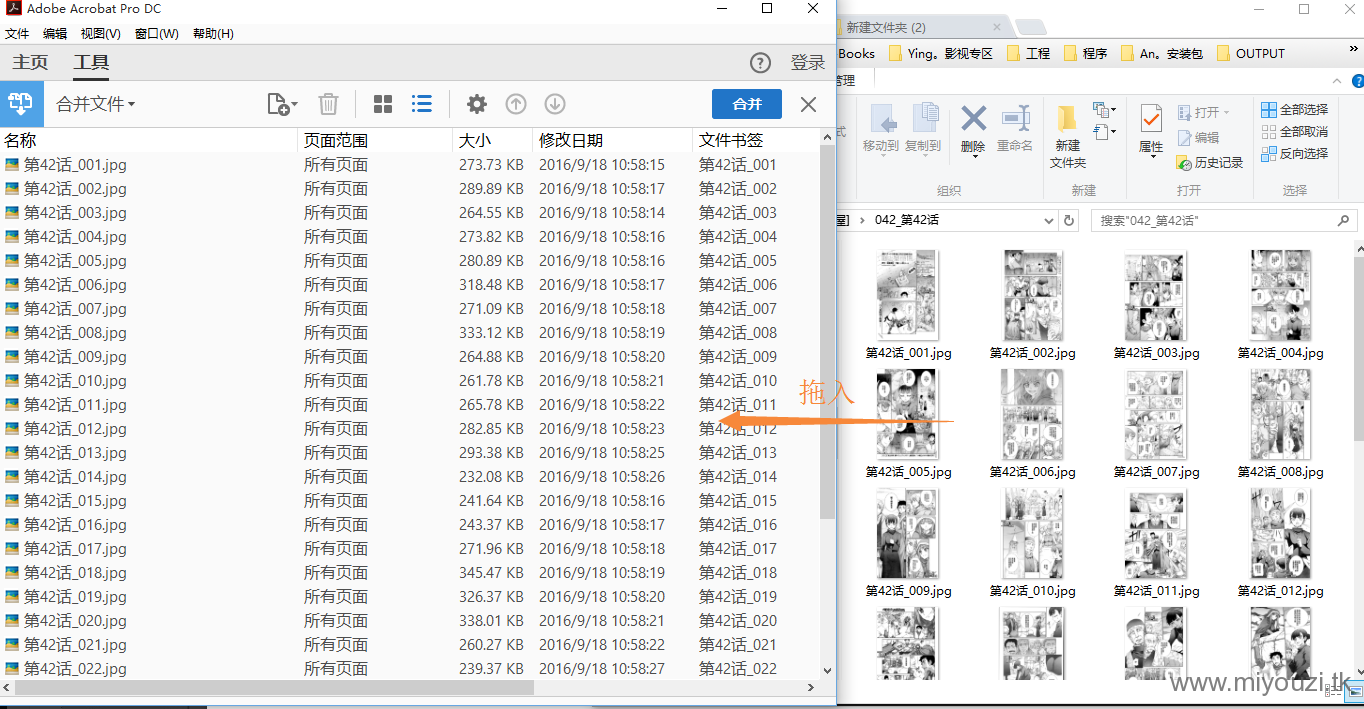Expand the Explorer address bar history dropdown
1364x709 pixels.
pos(1048,220)
